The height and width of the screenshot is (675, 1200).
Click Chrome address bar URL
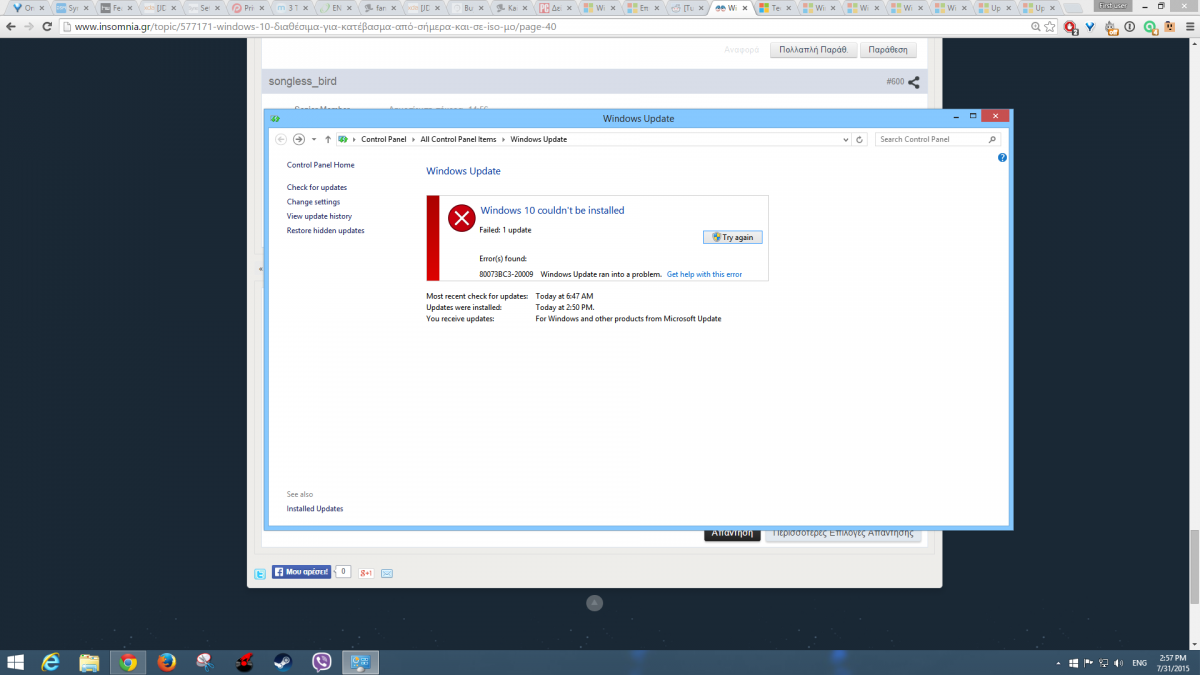point(315,27)
